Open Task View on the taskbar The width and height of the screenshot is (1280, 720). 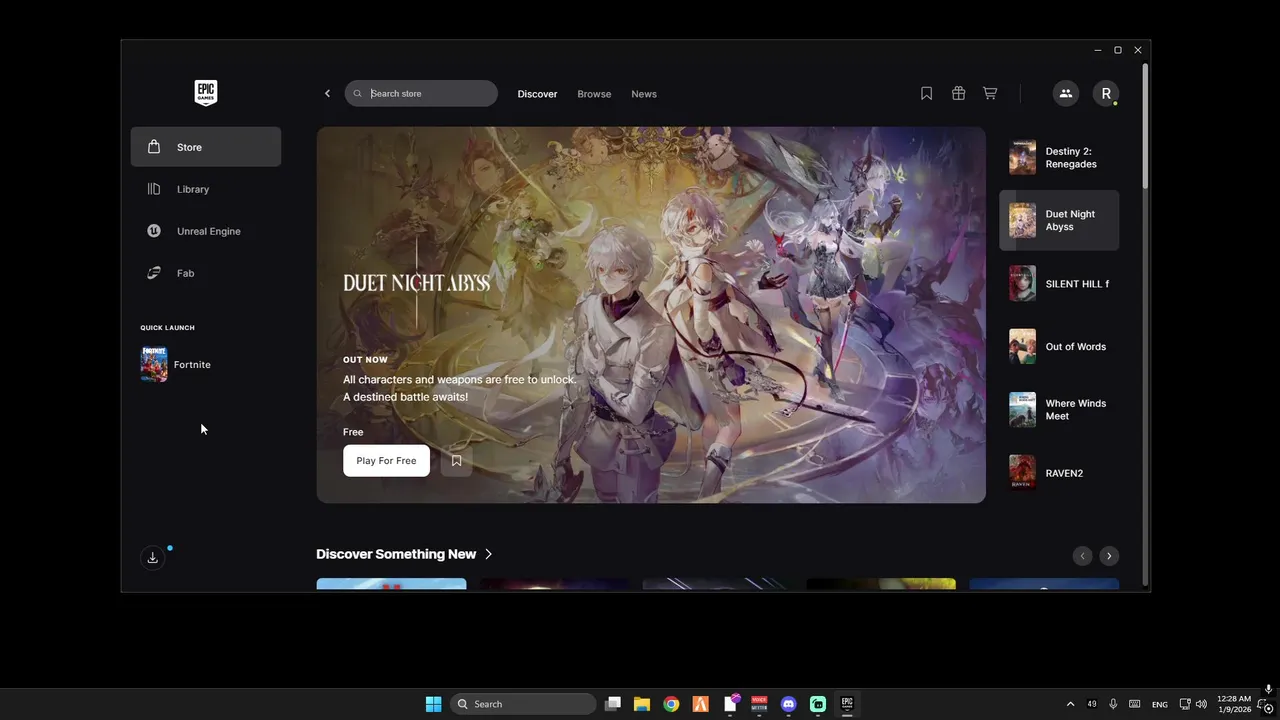[x=613, y=704]
